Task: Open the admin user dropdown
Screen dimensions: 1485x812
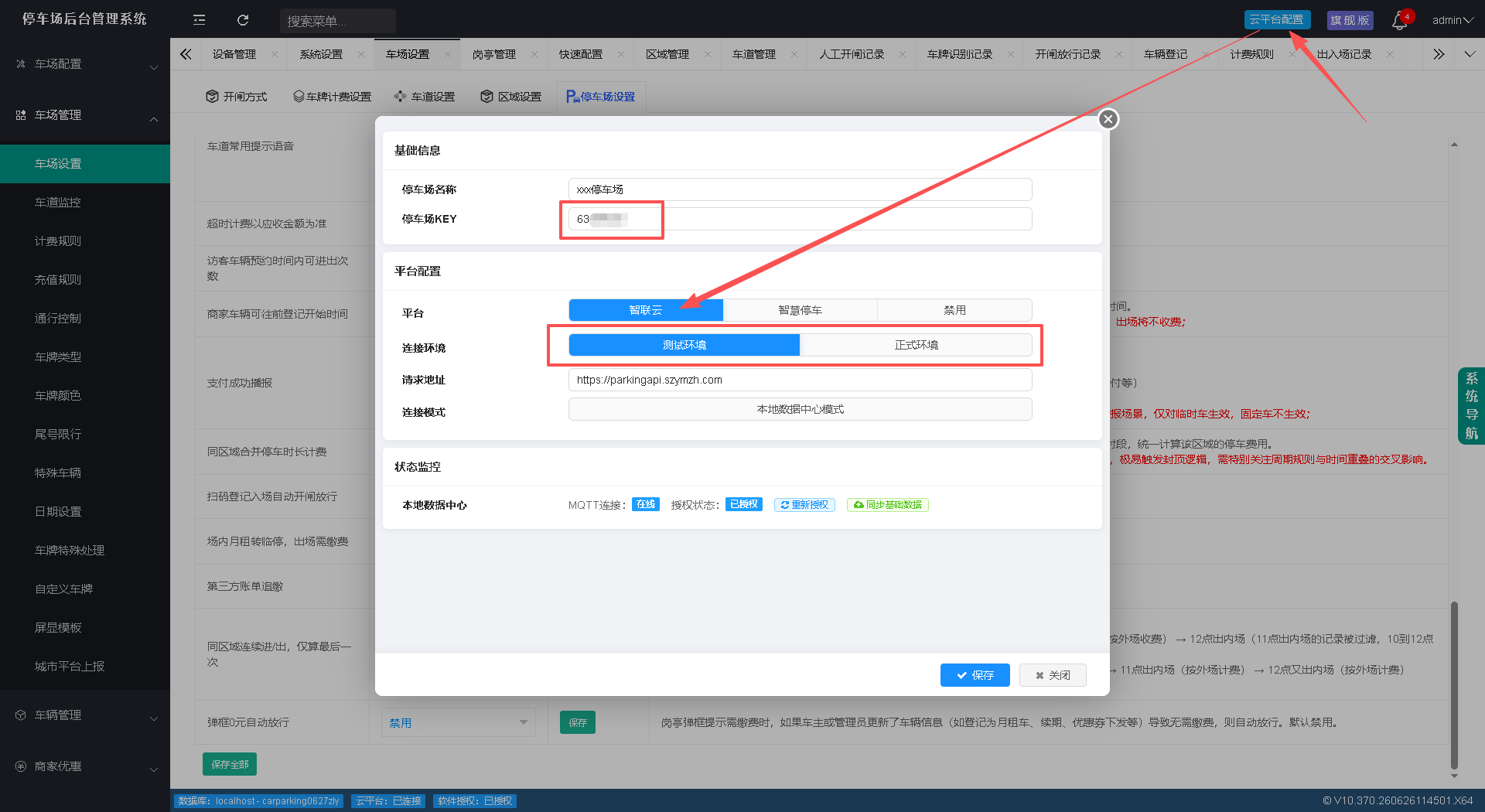Action: (1452, 20)
